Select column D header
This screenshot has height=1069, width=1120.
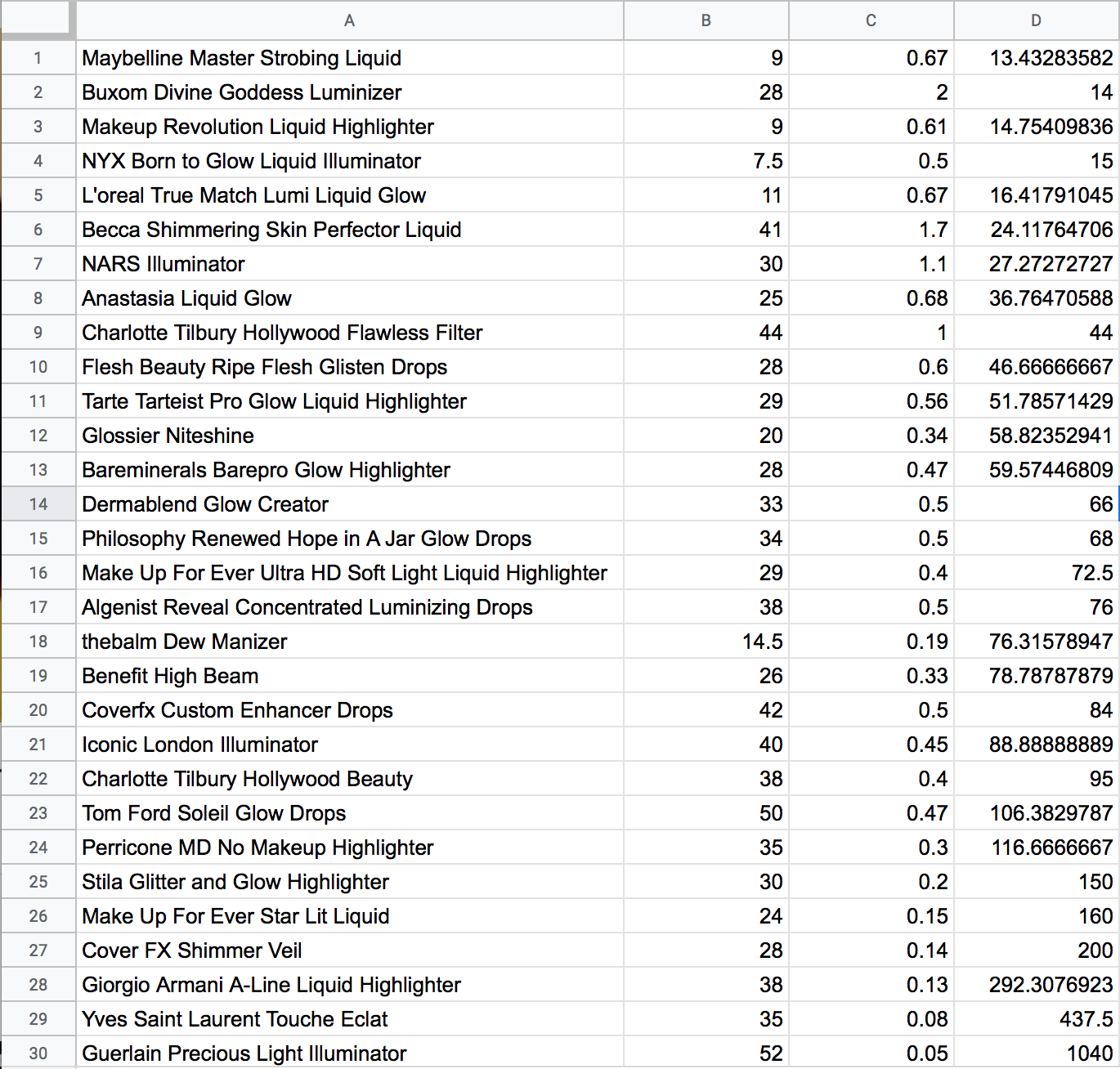click(1037, 20)
